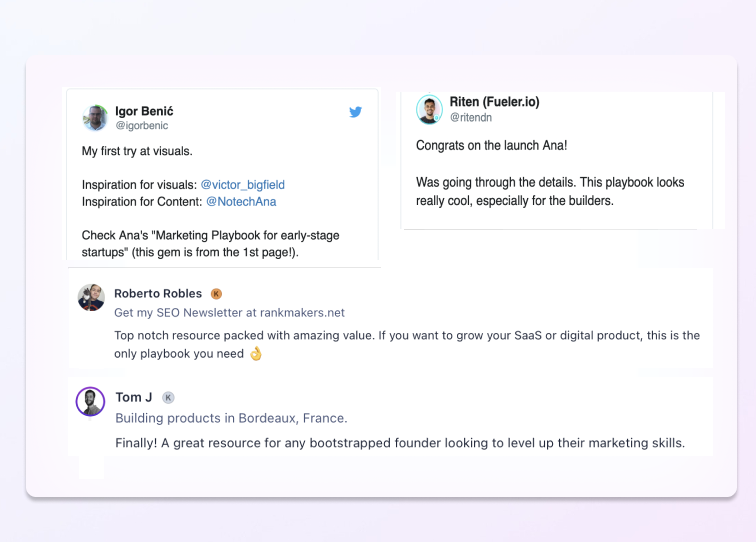Viewport: 756px width, 542px height.
Task: Click "Building products in Bordeaux, France." bio
Action: pyautogui.click(x=231, y=418)
